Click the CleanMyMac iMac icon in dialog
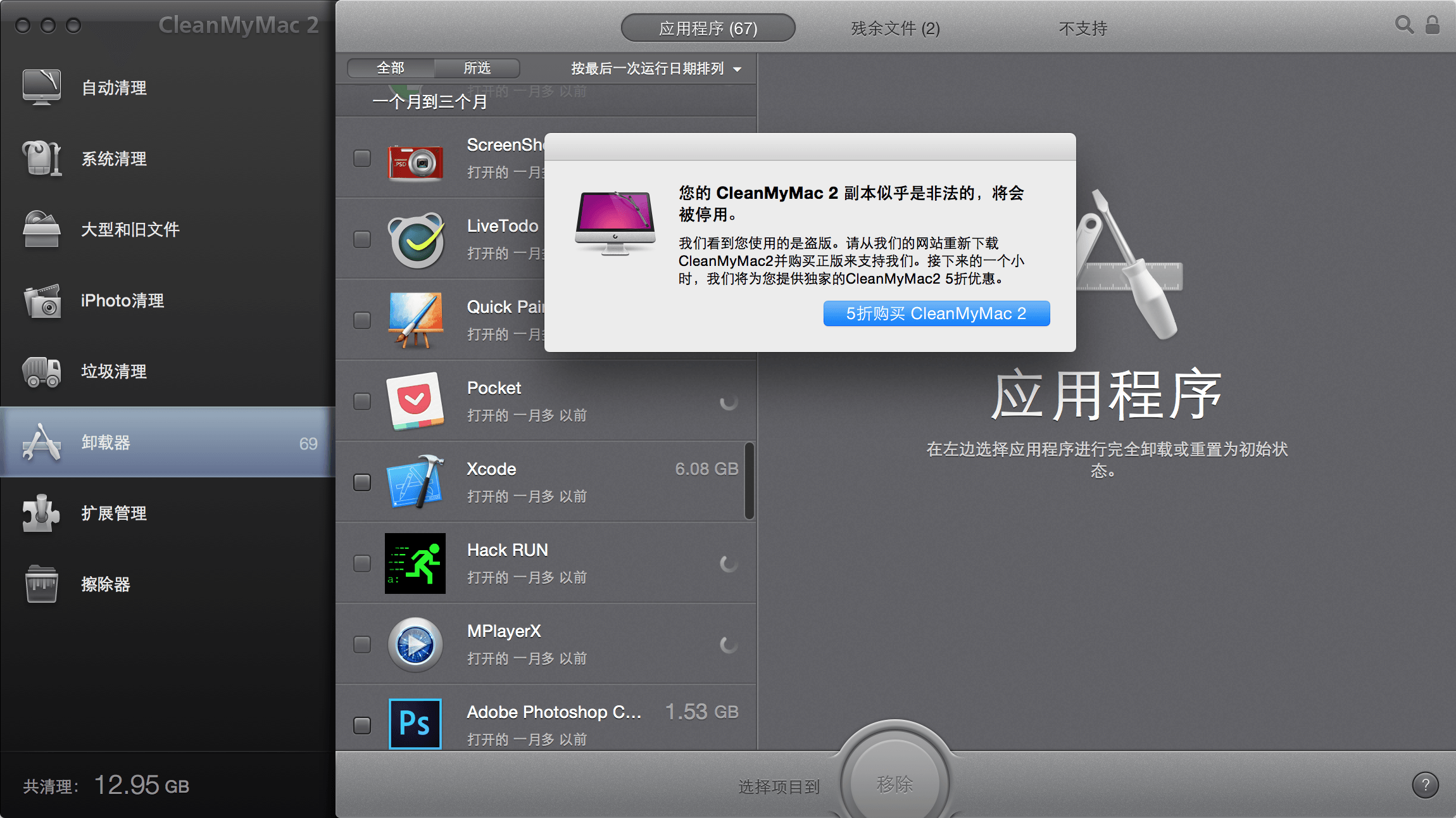 (x=615, y=223)
